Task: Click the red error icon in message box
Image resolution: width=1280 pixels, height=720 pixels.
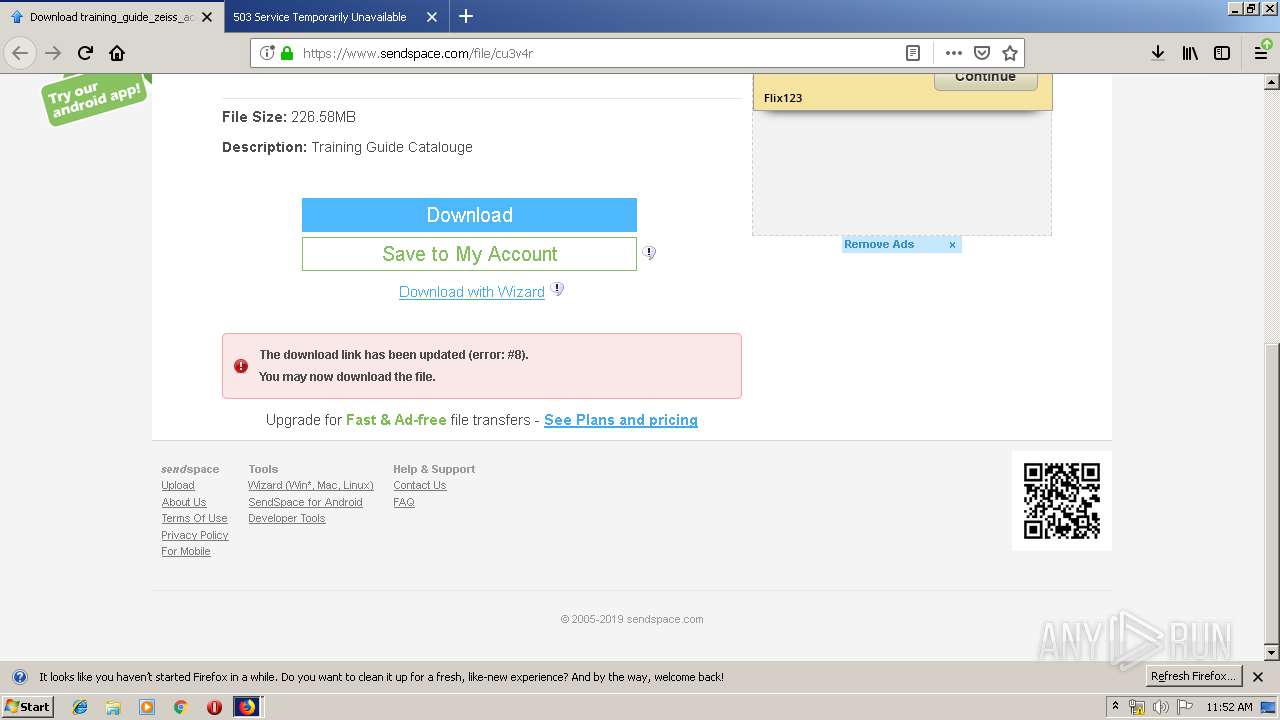Action: pyautogui.click(x=241, y=366)
